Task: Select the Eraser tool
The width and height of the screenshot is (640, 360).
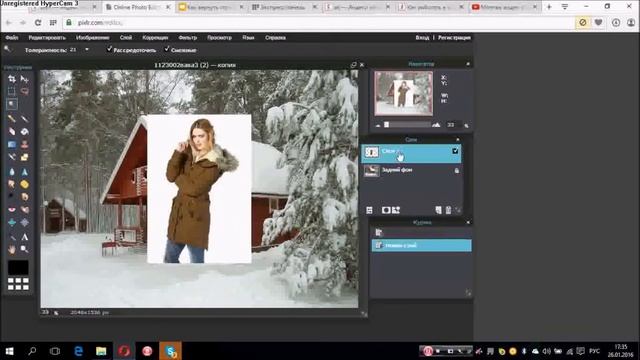Action: tap(12, 131)
